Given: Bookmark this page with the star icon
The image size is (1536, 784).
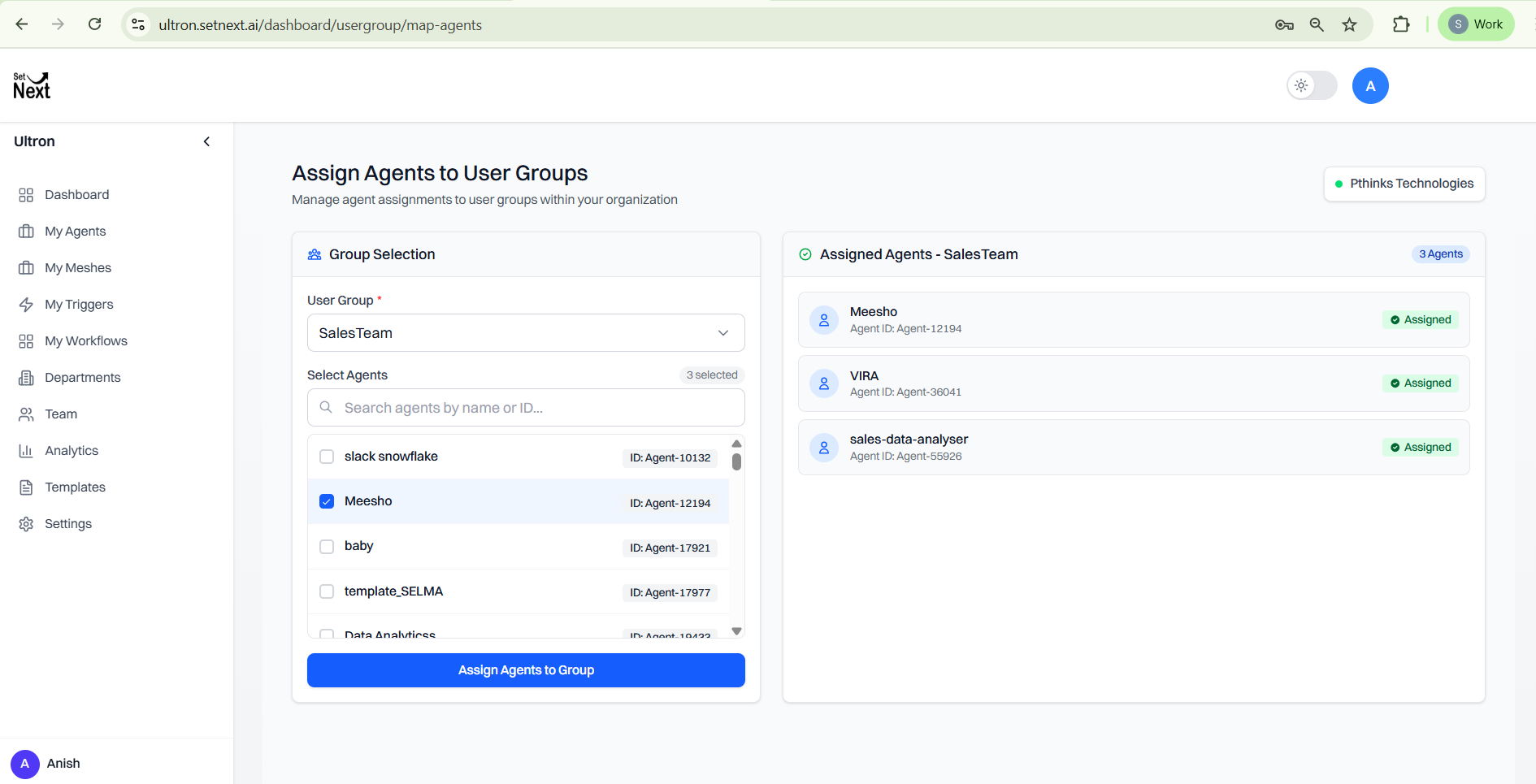Looking at the screenshot, I should click(1349, 24).
